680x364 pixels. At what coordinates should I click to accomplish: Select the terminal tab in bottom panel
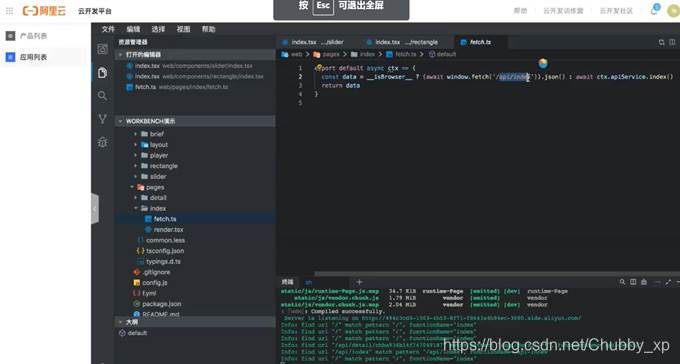click(x=287, y=282)
